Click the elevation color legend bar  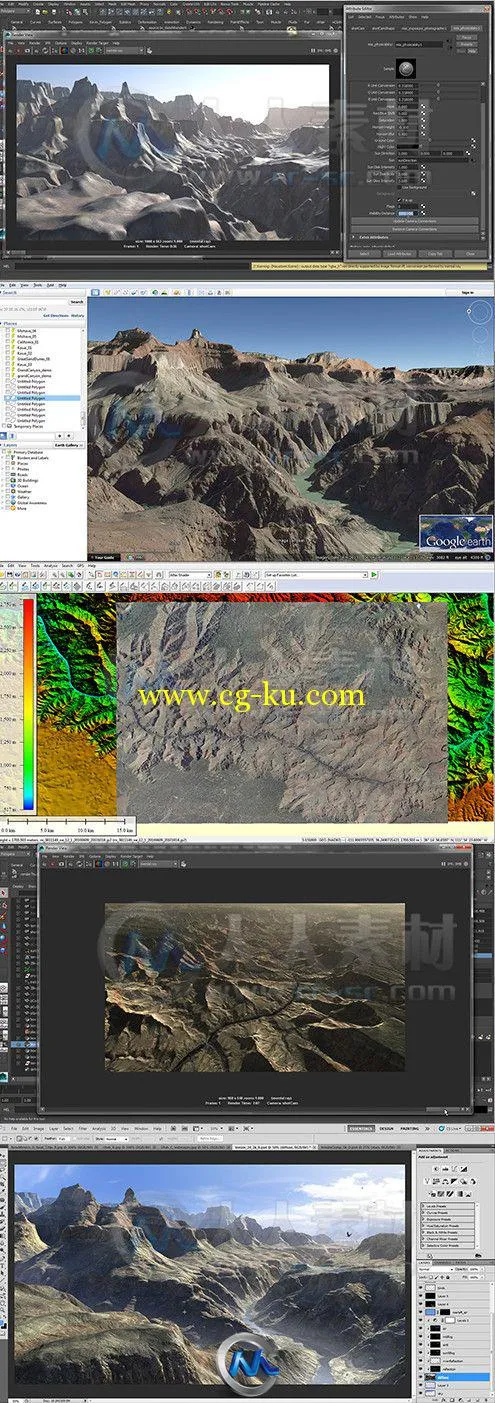tap(29, 705)
